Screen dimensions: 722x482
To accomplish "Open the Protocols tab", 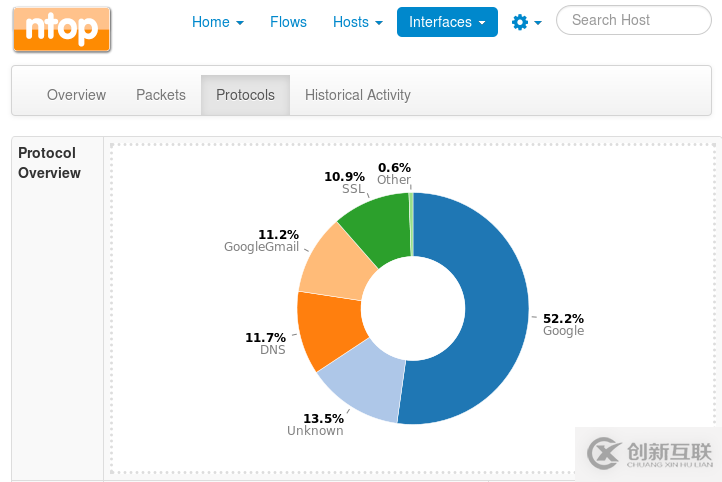I will (245, 95).
